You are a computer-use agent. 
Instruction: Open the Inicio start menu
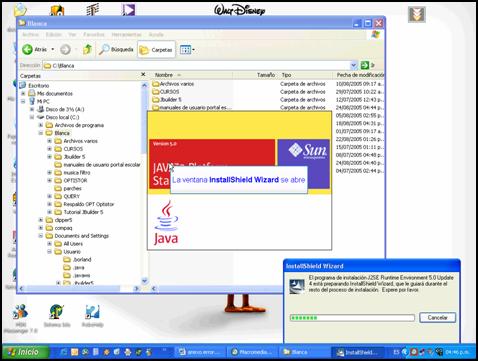point(25,352)
